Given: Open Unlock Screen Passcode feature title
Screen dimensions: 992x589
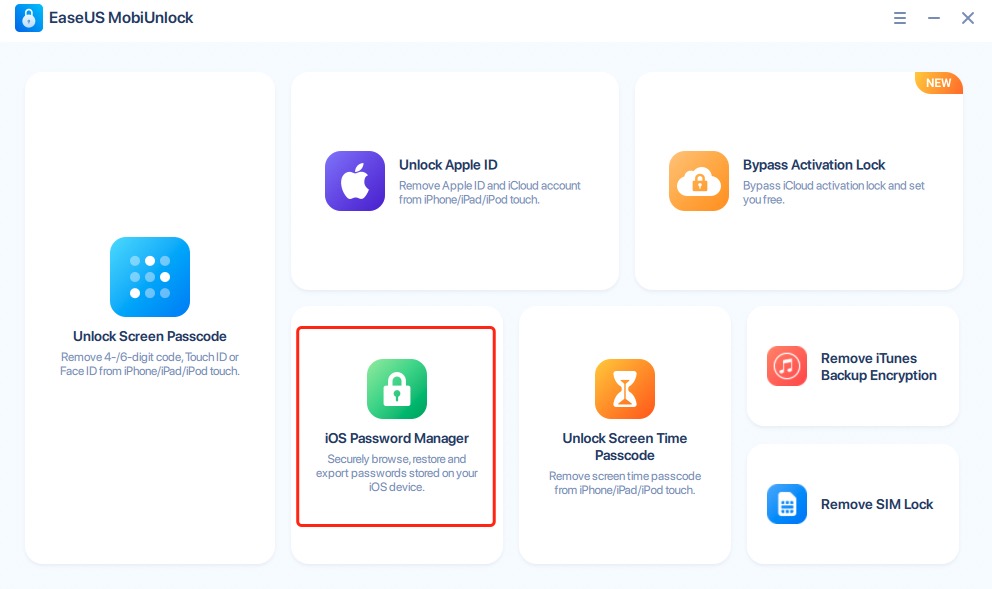Looking at the screenshot, I should click(150, 336).
